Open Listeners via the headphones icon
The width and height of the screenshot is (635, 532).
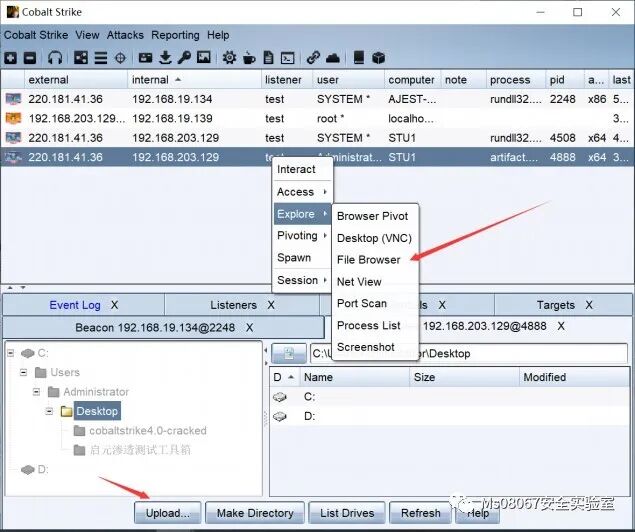click(x=55, y=57)
